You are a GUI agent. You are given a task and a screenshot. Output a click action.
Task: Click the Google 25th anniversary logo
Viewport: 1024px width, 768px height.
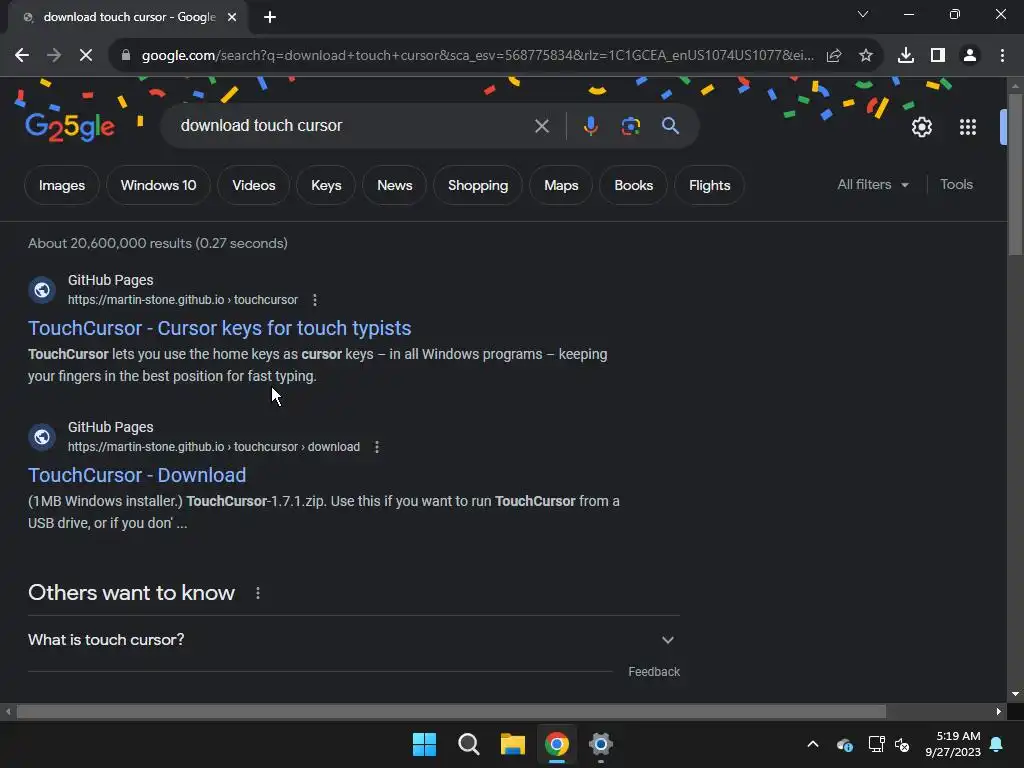click(70, 127)
